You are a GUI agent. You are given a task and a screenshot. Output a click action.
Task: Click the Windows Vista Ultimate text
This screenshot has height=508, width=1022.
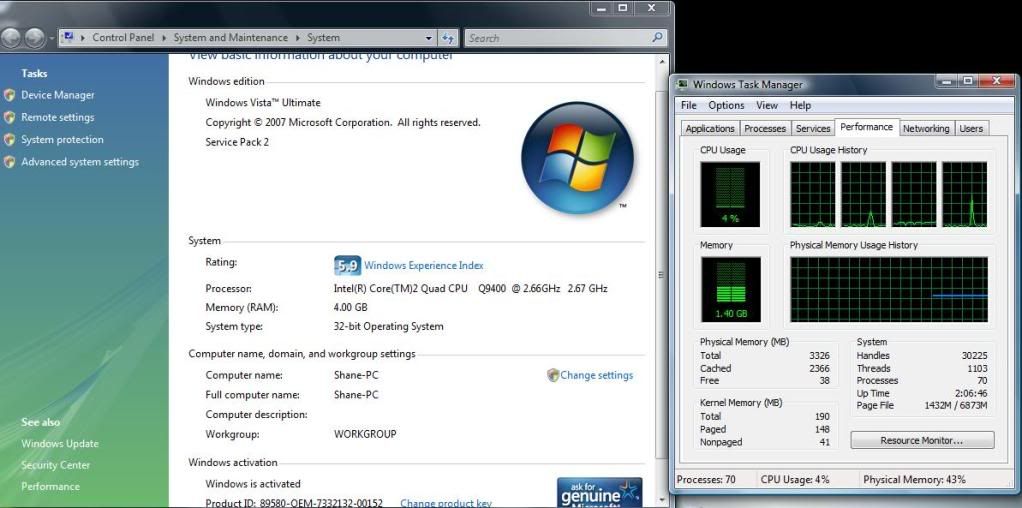263,102
